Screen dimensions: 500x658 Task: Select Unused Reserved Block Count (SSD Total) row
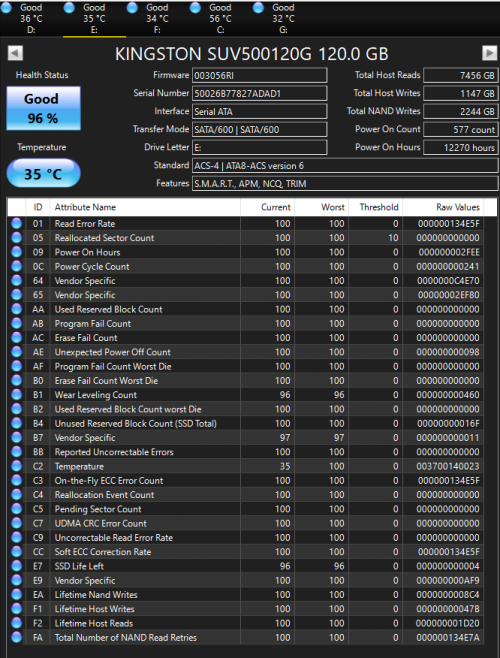click(246, 423)
